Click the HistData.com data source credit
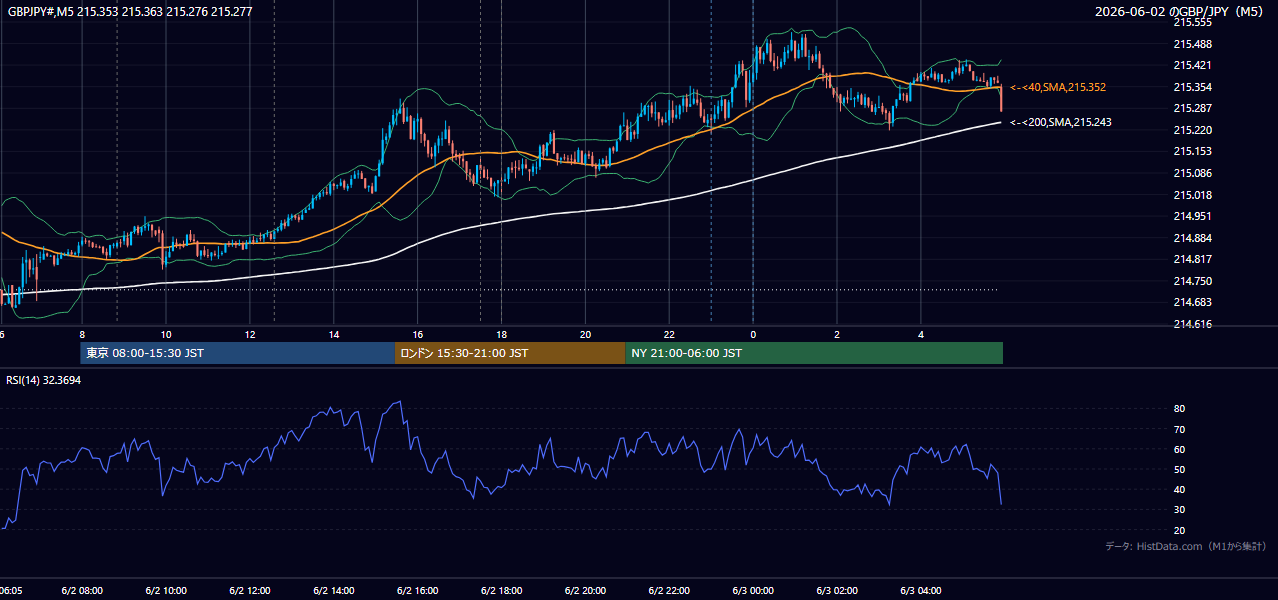Viewport: 1278px width, 600px height. coord(1186,546)
